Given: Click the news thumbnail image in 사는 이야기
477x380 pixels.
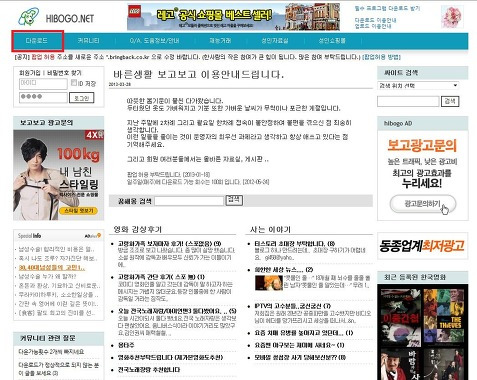Looking at the screenshot, I should (x=269, y=283).
